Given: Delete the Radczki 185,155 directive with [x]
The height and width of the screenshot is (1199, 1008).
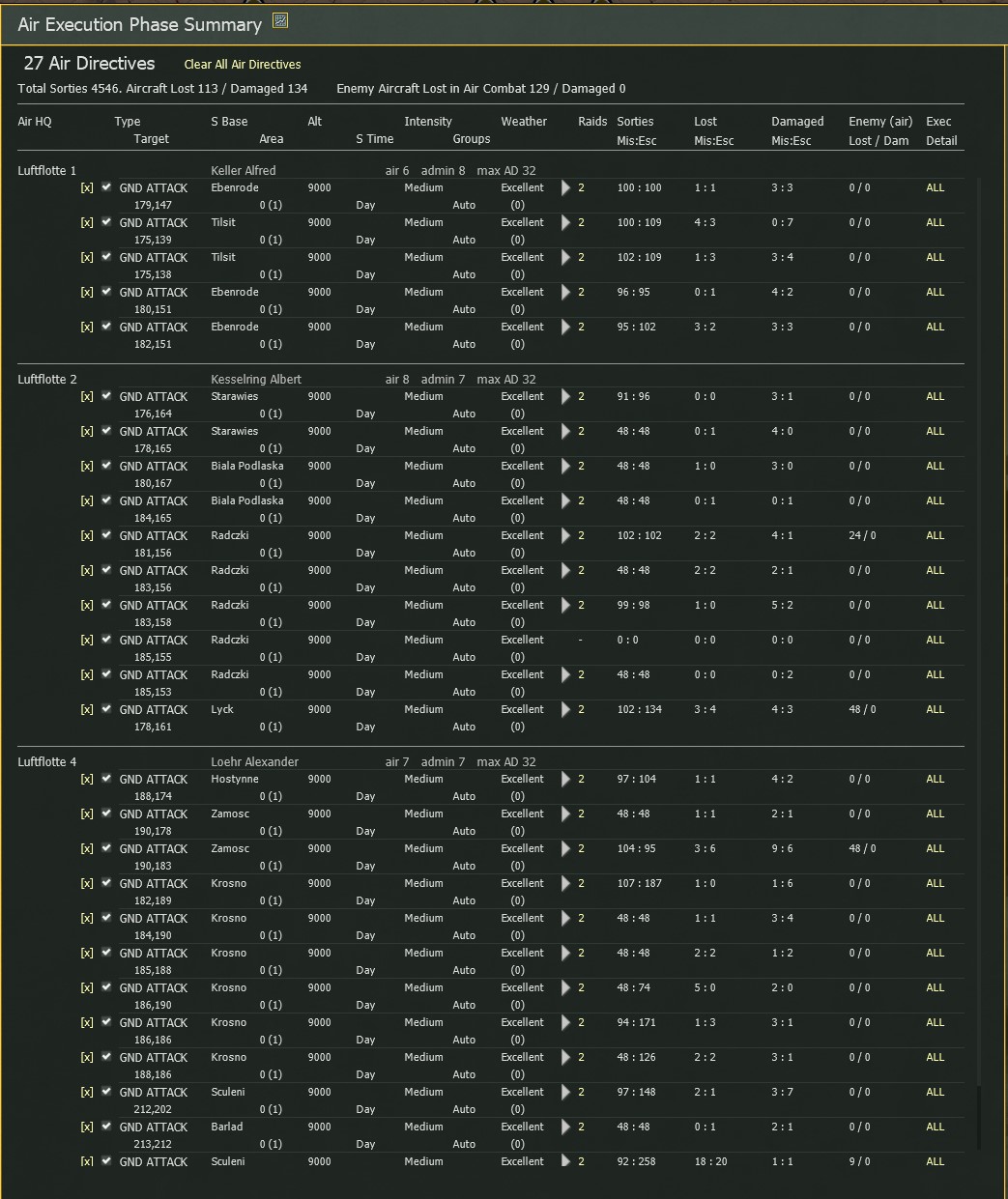Looking at the screenshot, I should 87,640.
